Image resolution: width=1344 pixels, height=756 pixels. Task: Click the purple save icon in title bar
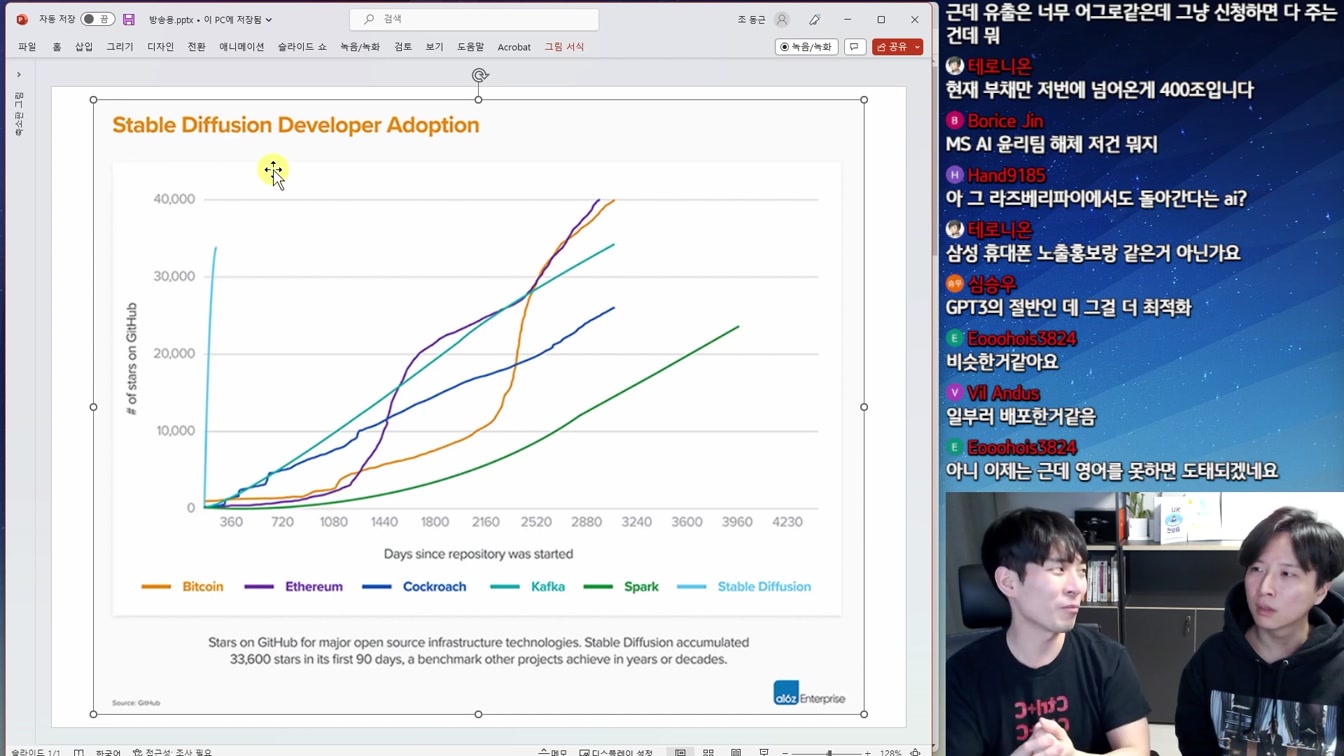click(129, 19)
